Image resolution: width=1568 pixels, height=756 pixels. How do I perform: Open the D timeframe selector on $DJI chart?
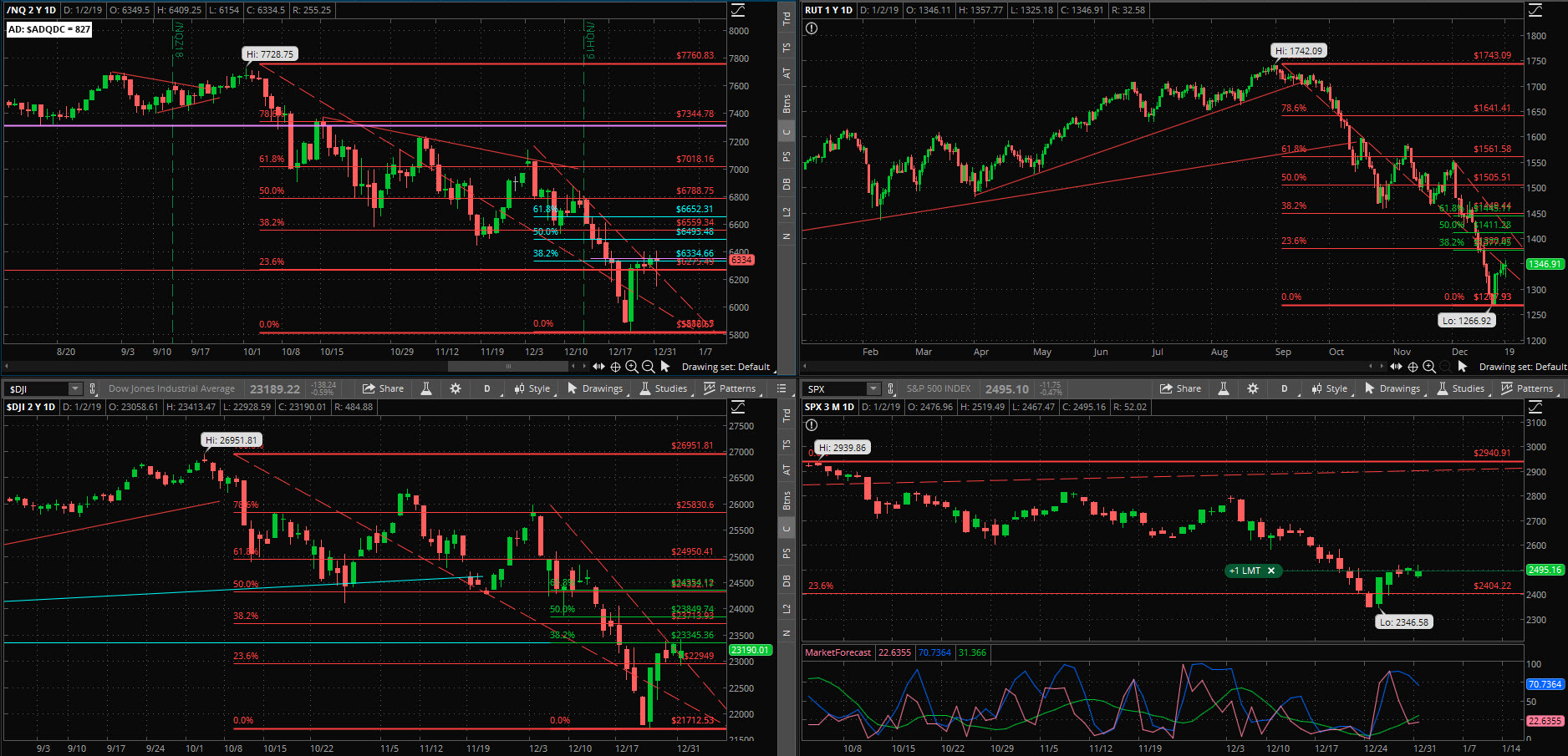pos(487,388)
